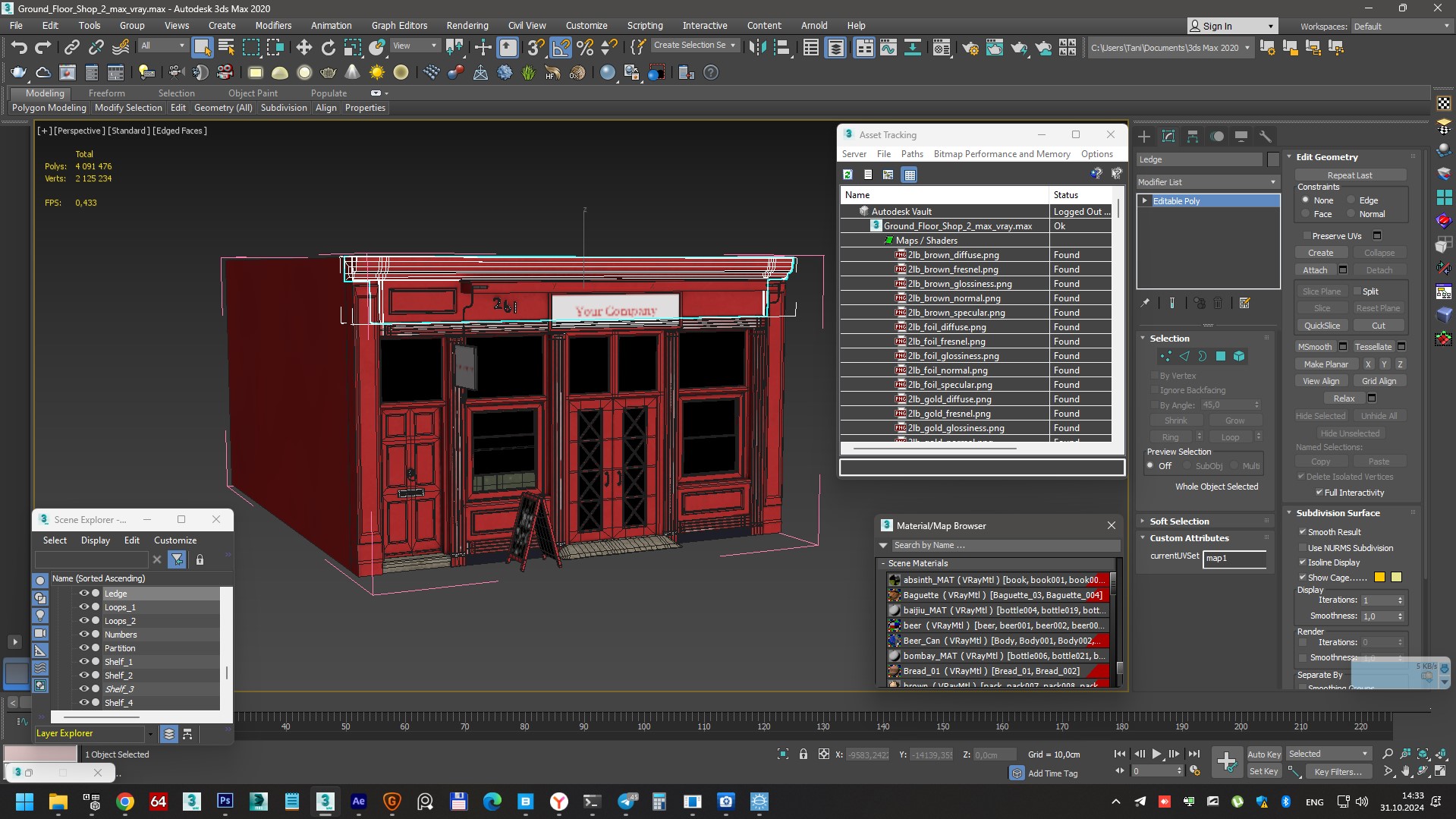1456x819 pixels.
Task: Open the Mirror tool
Action: (756, 48)
